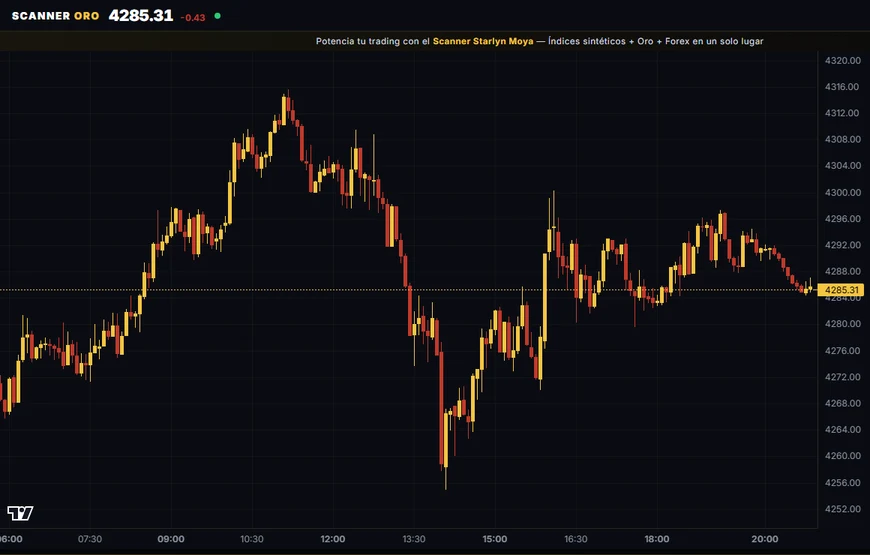Click the 4300.00 price axis label
The width and height of the screenshot is (870, 555).
point(842,193)
